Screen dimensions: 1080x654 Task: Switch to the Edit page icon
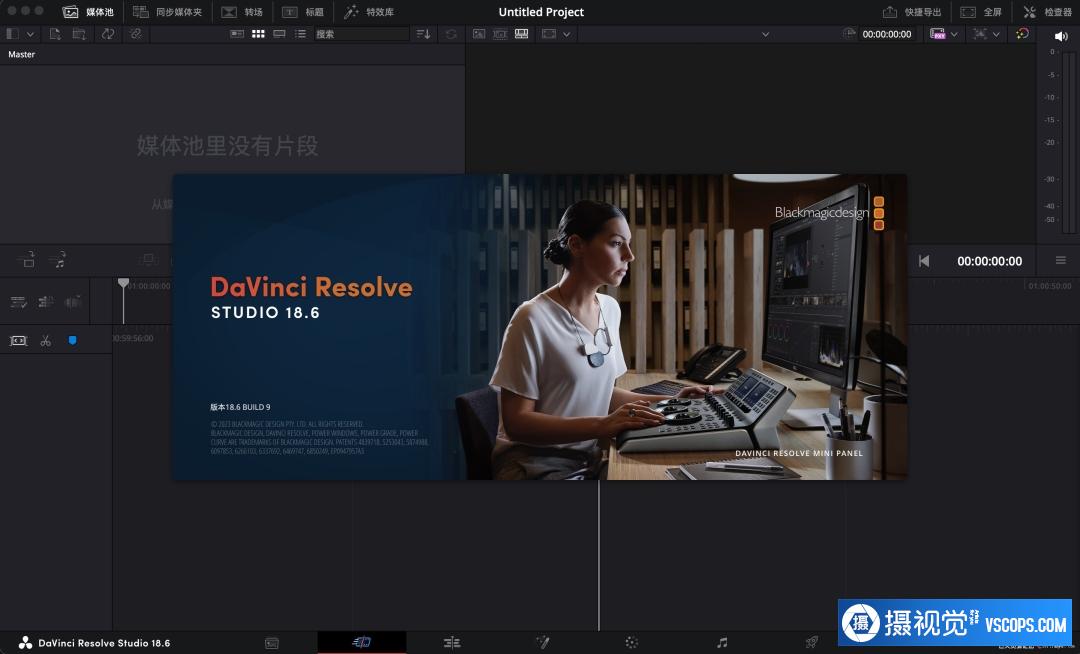tap(452, 643)
